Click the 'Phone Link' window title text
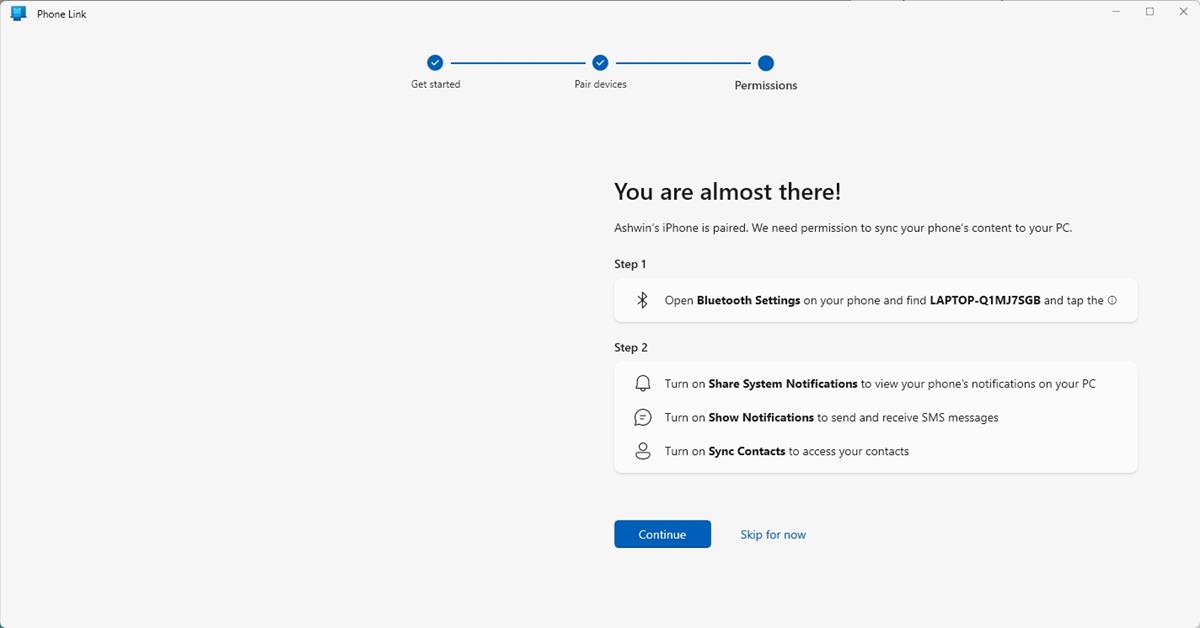 point(62,14)
